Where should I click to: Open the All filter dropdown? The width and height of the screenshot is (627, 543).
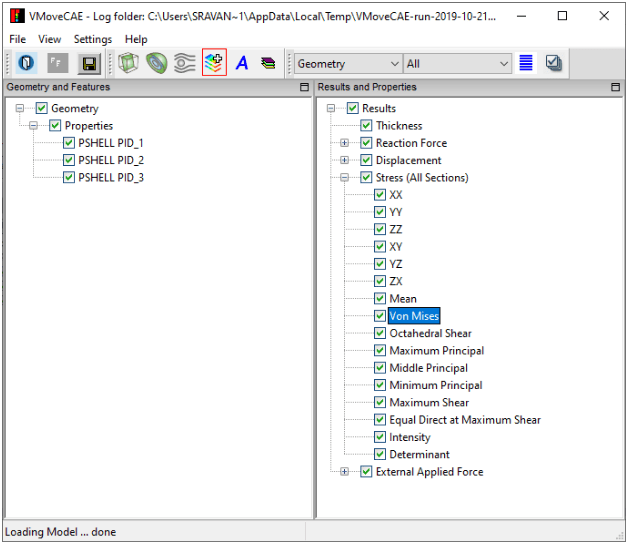point(457,64)
